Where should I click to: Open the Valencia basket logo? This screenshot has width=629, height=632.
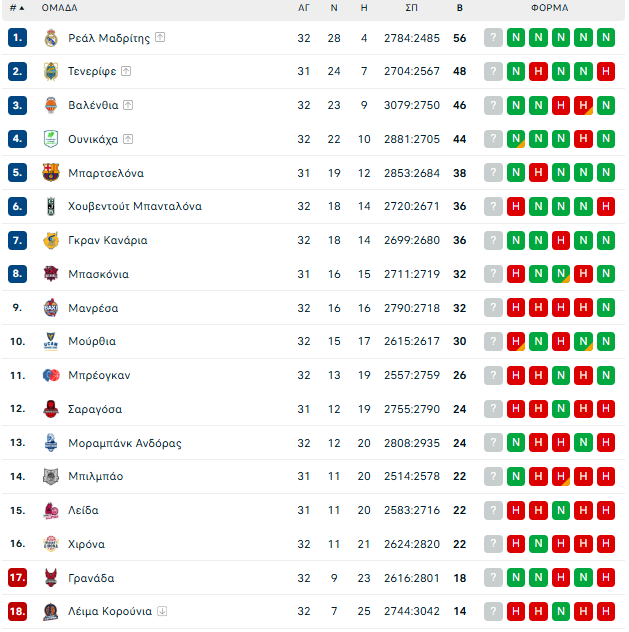click(x=51, y=105)
